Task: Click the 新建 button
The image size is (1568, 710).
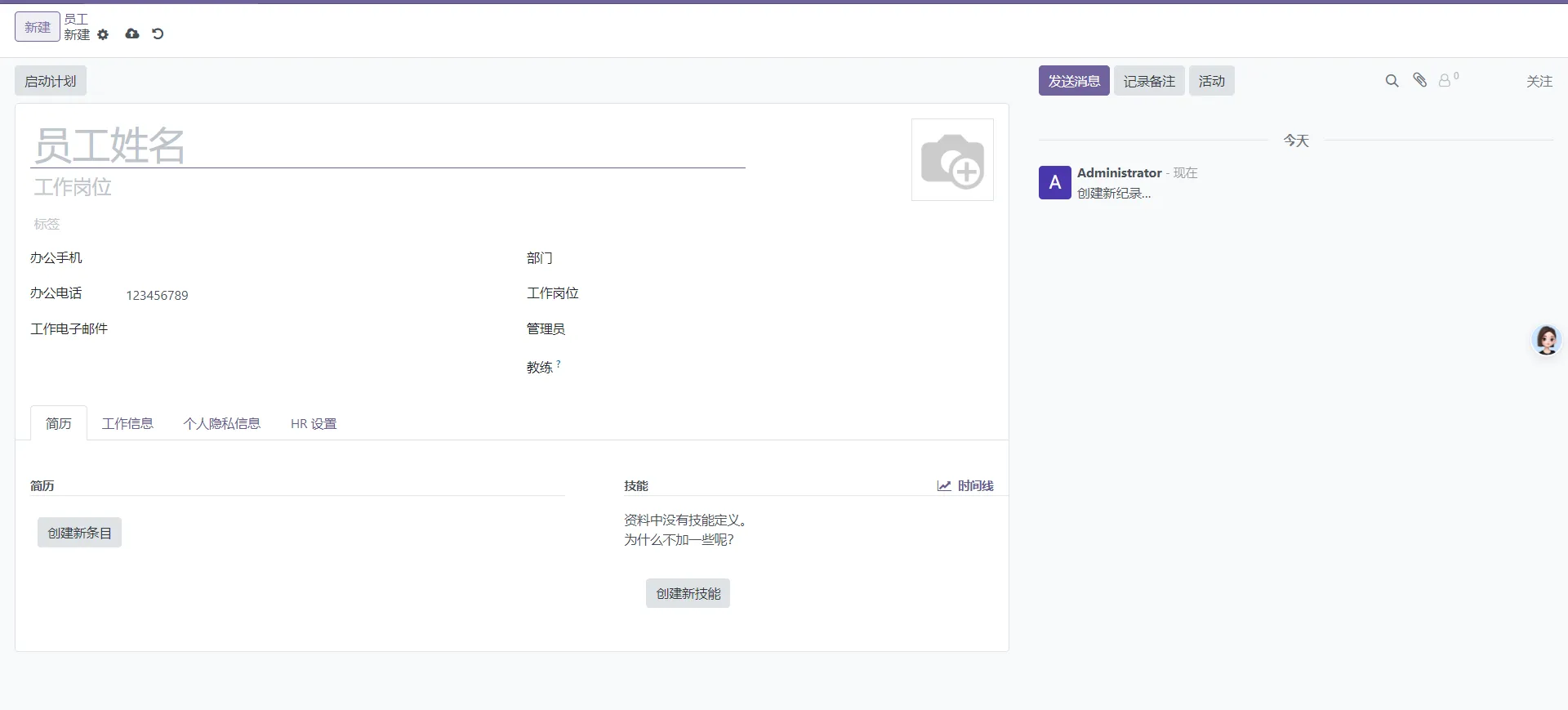Action: 38,27
